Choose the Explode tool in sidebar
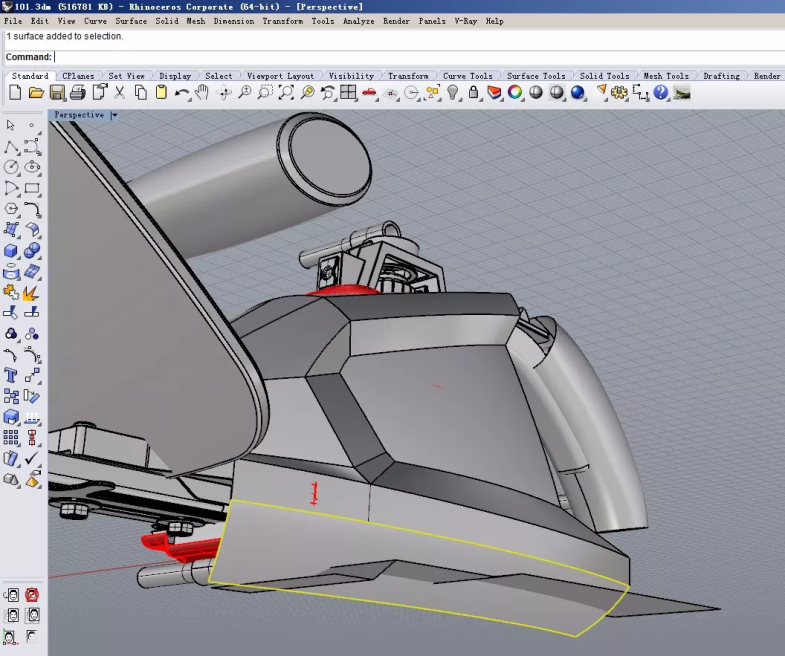The height and width of the screenshot is (656, 785). tap(32, 293)
